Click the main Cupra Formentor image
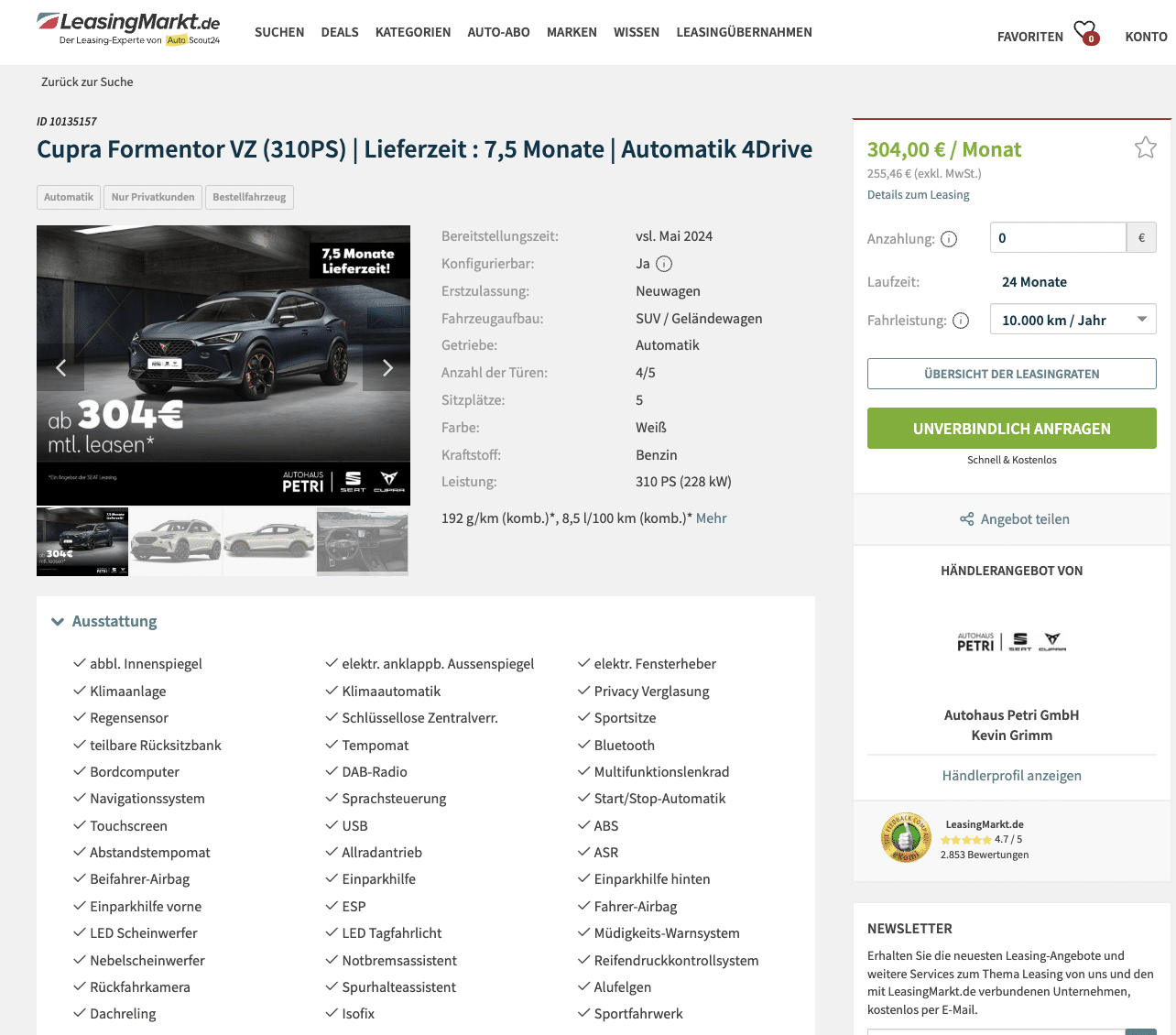 (223, 365)
